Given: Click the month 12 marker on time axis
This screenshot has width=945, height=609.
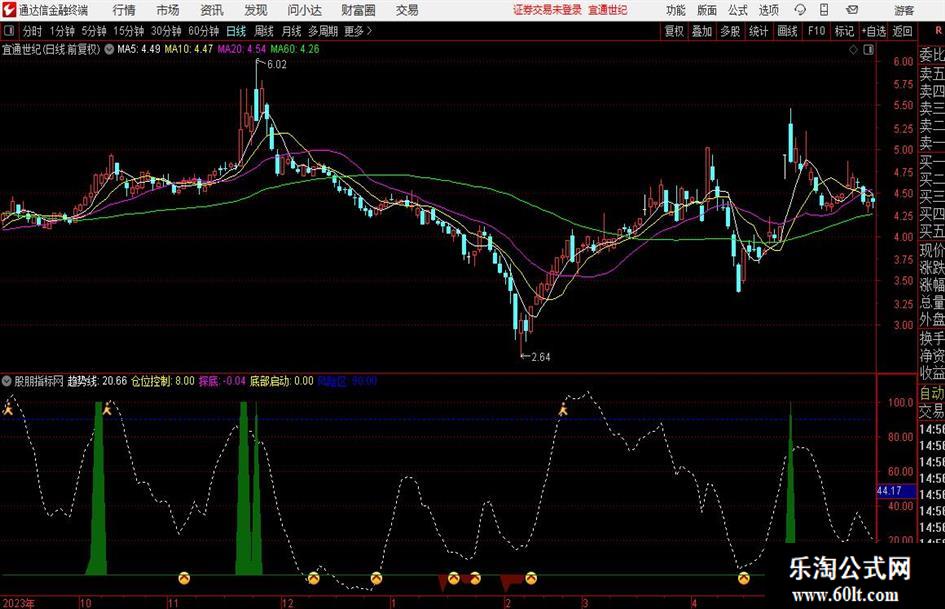Looking at the screenshot, I should (x=287, y=603).
